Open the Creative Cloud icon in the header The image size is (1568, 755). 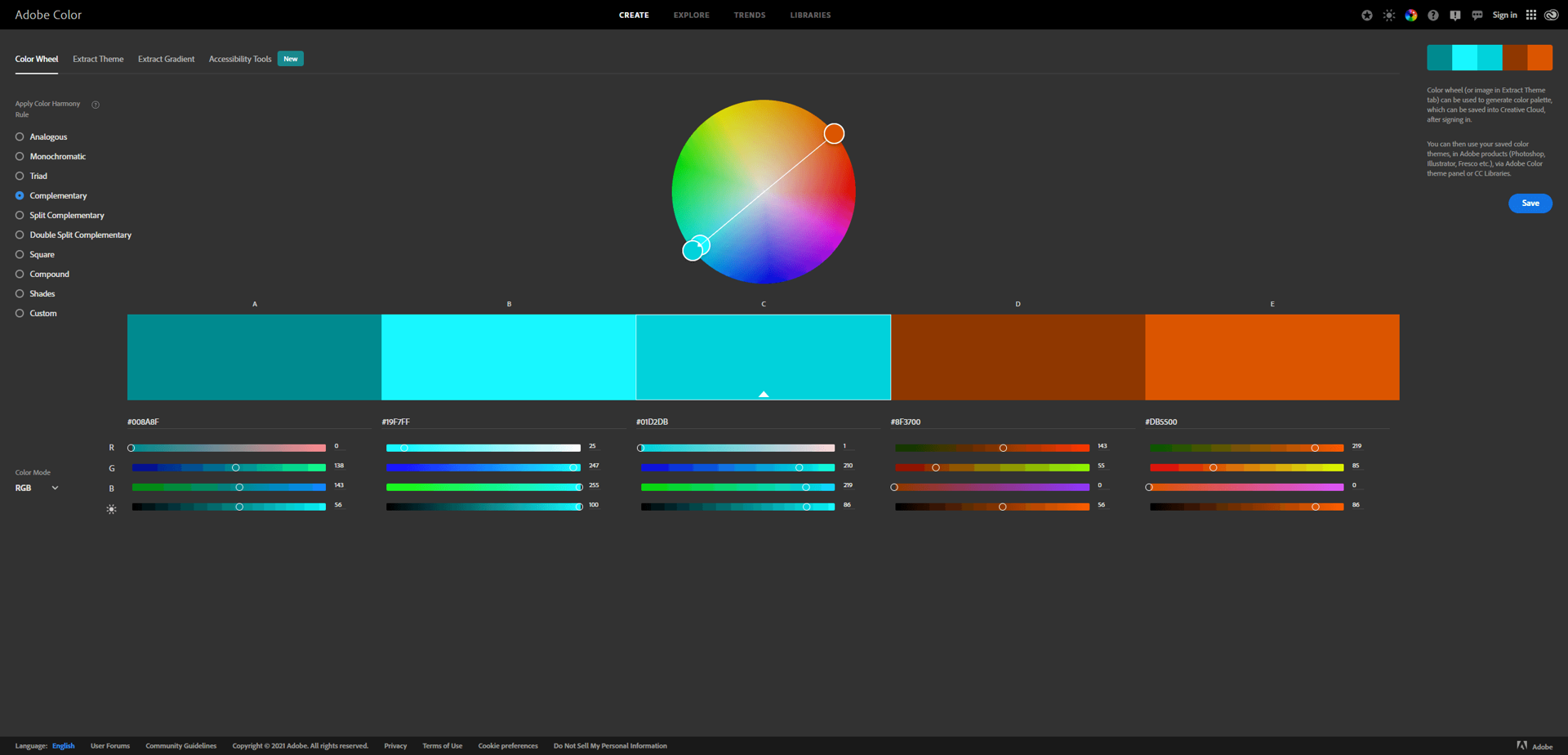tap(1551, 15)
